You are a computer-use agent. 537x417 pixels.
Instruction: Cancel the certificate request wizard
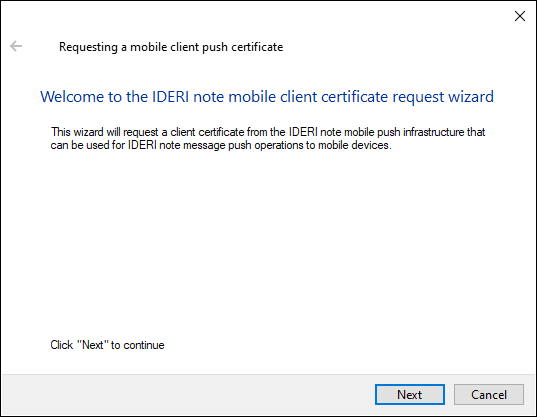[489, 394]
